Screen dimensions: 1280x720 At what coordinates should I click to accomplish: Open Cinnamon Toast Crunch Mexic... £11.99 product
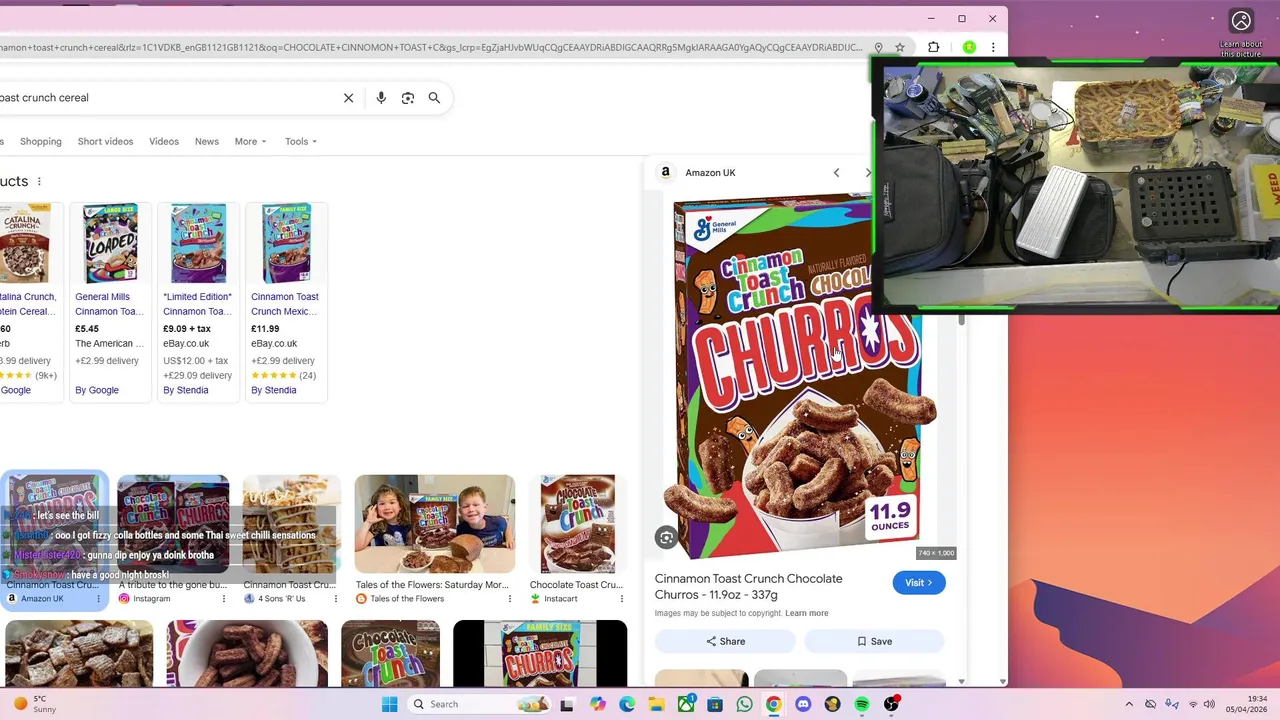coord(286,301)
